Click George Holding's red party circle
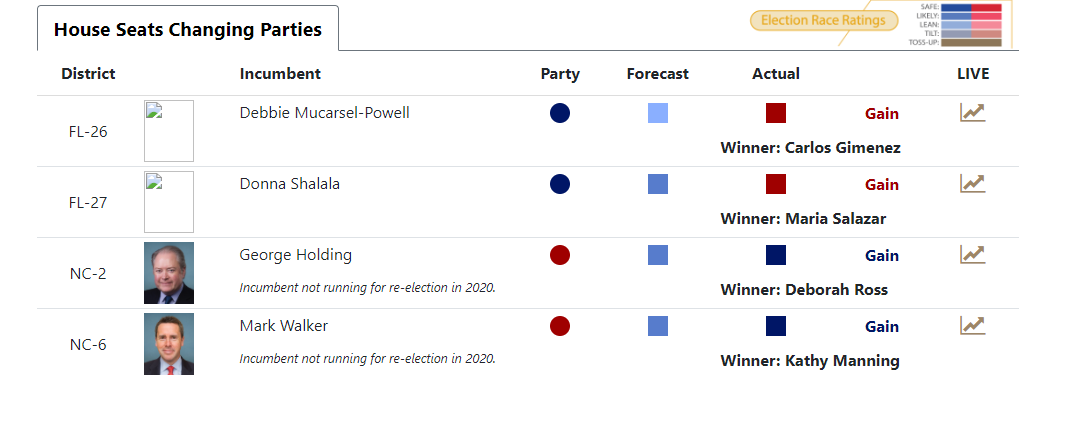The width and height of the screenshot is (1082, 440). tap(560, 255)
